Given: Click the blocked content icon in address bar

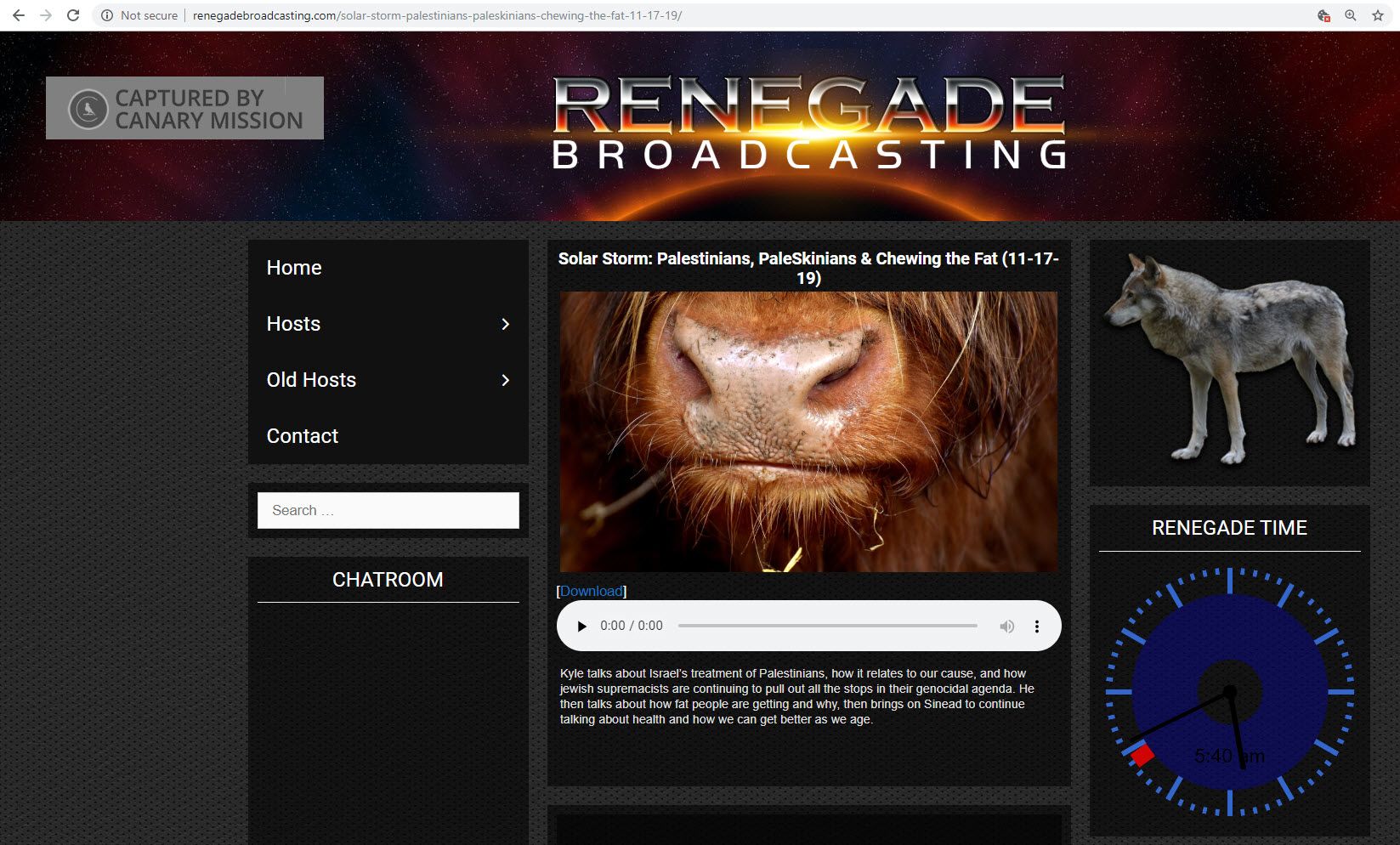Looking at the screenshot, I should (1323, 15).
